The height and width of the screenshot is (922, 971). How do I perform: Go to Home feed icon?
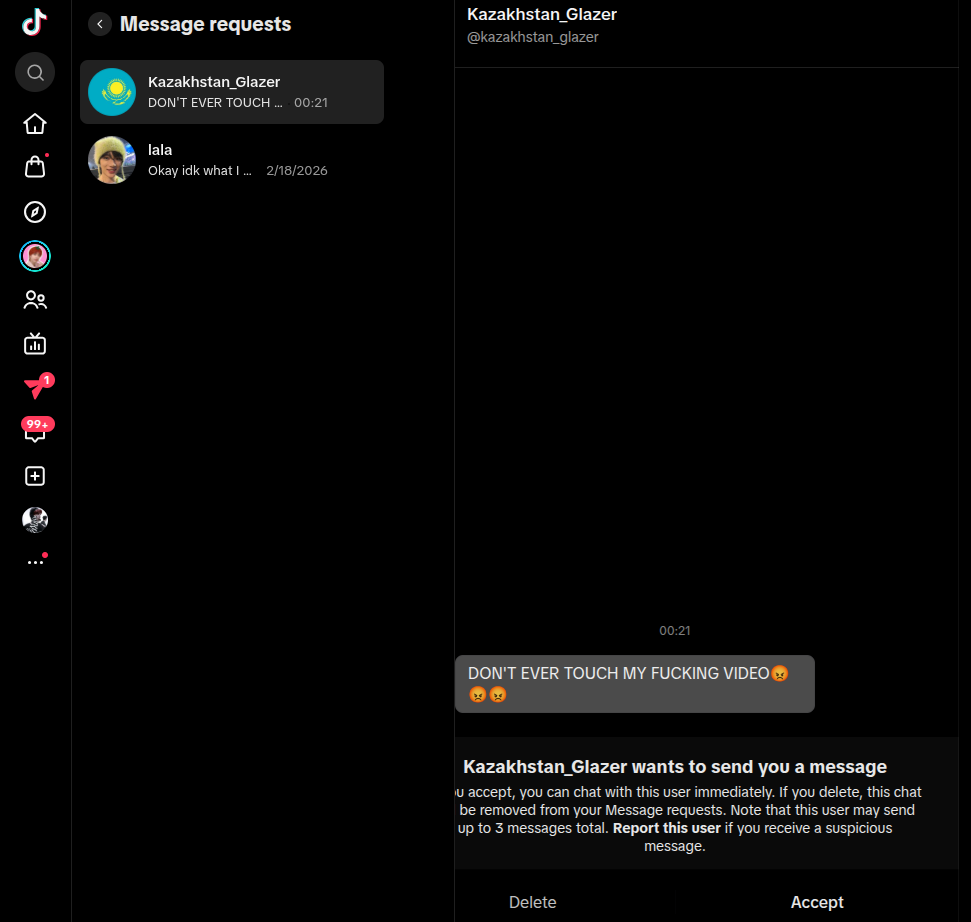point(35,124)
